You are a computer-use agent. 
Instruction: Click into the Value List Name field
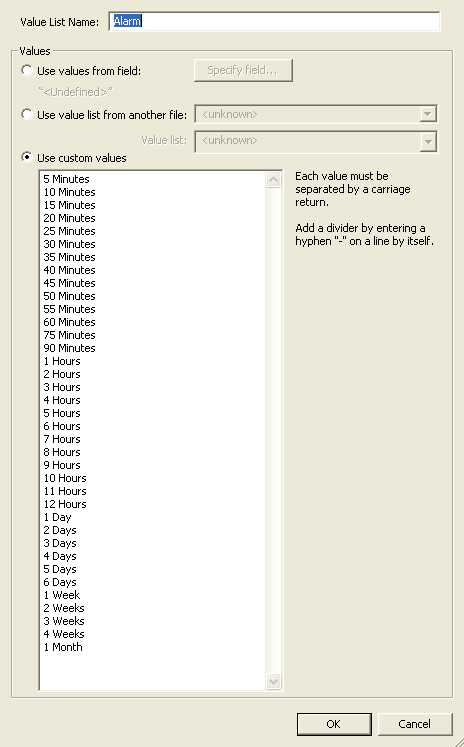click(x=274, y=21)
